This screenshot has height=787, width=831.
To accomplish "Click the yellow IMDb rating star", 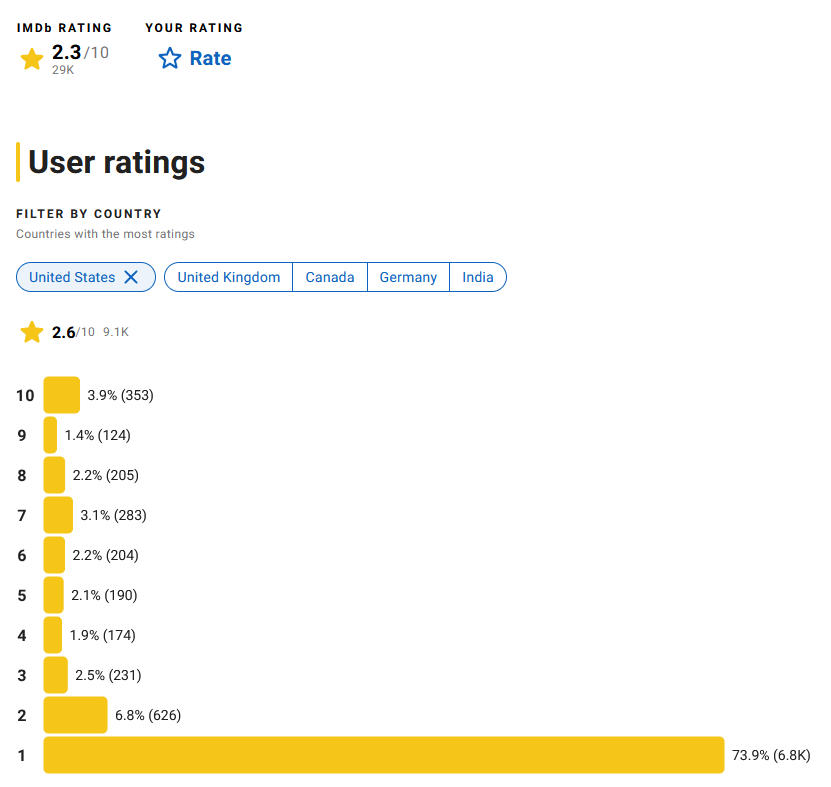I will (32, 59).
